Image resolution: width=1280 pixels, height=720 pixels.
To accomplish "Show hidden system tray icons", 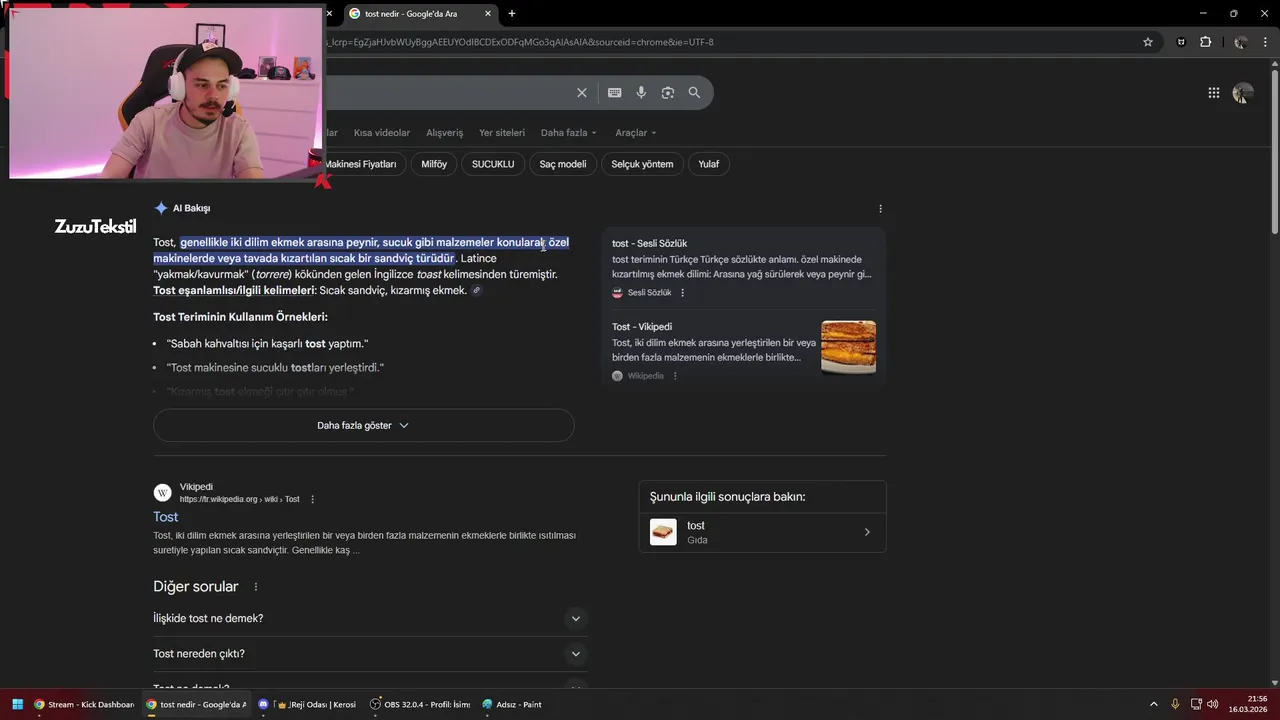I will [1153, 704].
